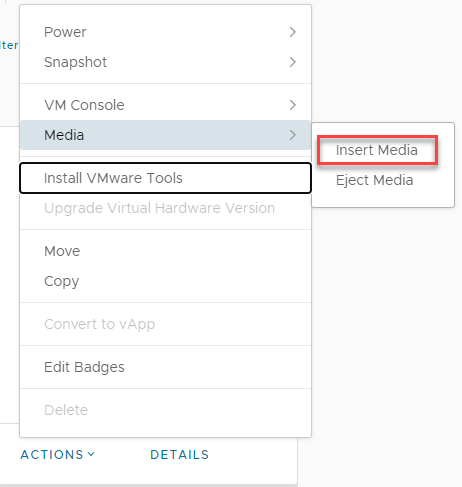The height and width of the screenshot is (487, 462).
Task: Select the Media menu item
Action: point(165,135)
